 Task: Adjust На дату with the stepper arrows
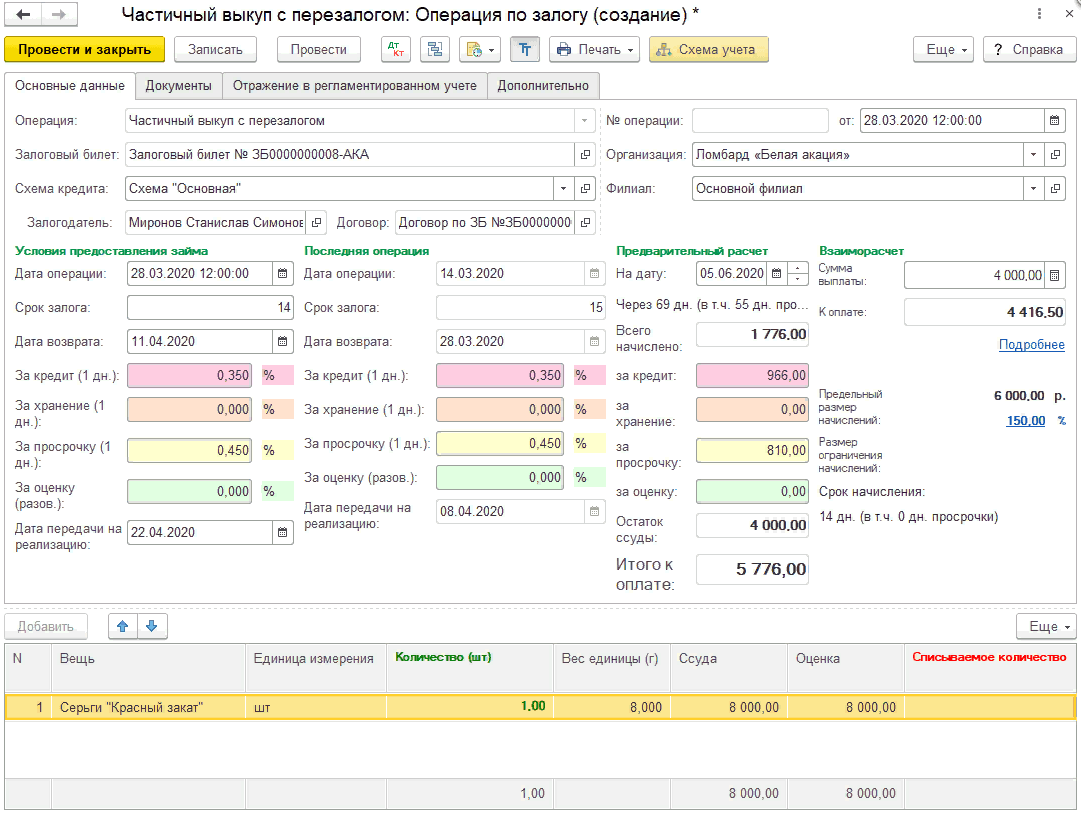point(798,274)
